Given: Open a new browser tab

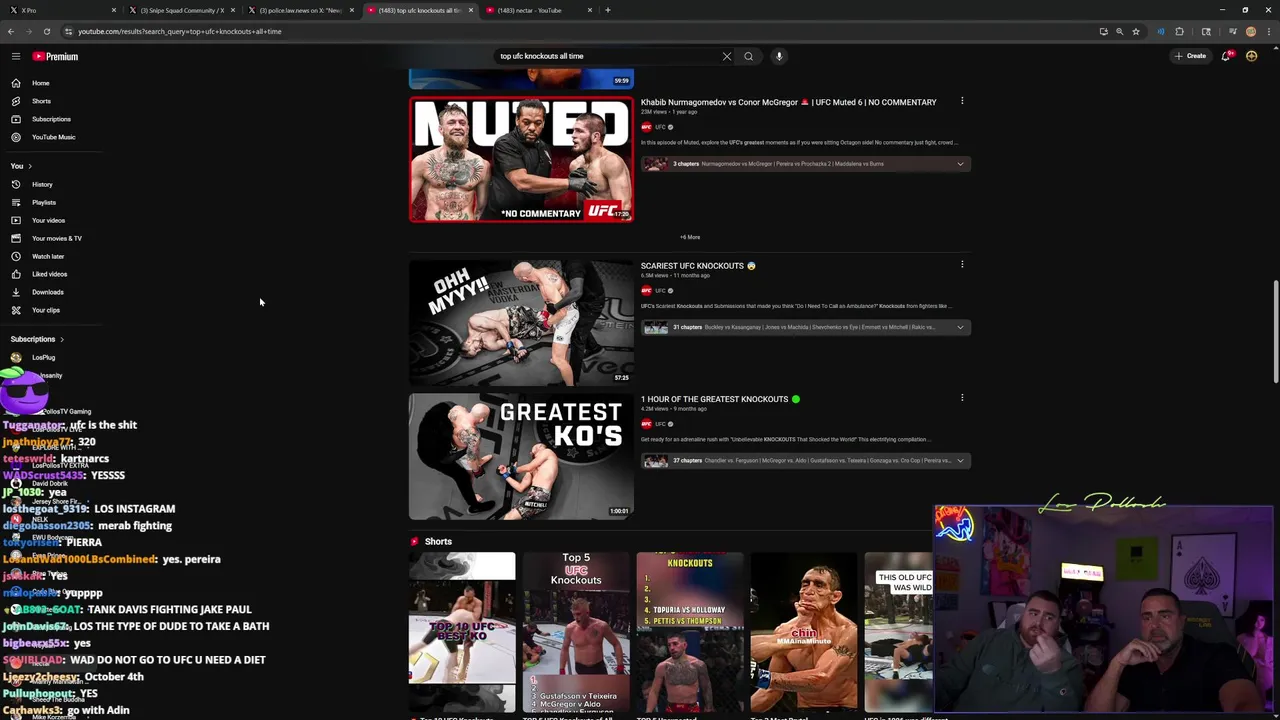Looking at the screenshot, I should tap(608, 10).
